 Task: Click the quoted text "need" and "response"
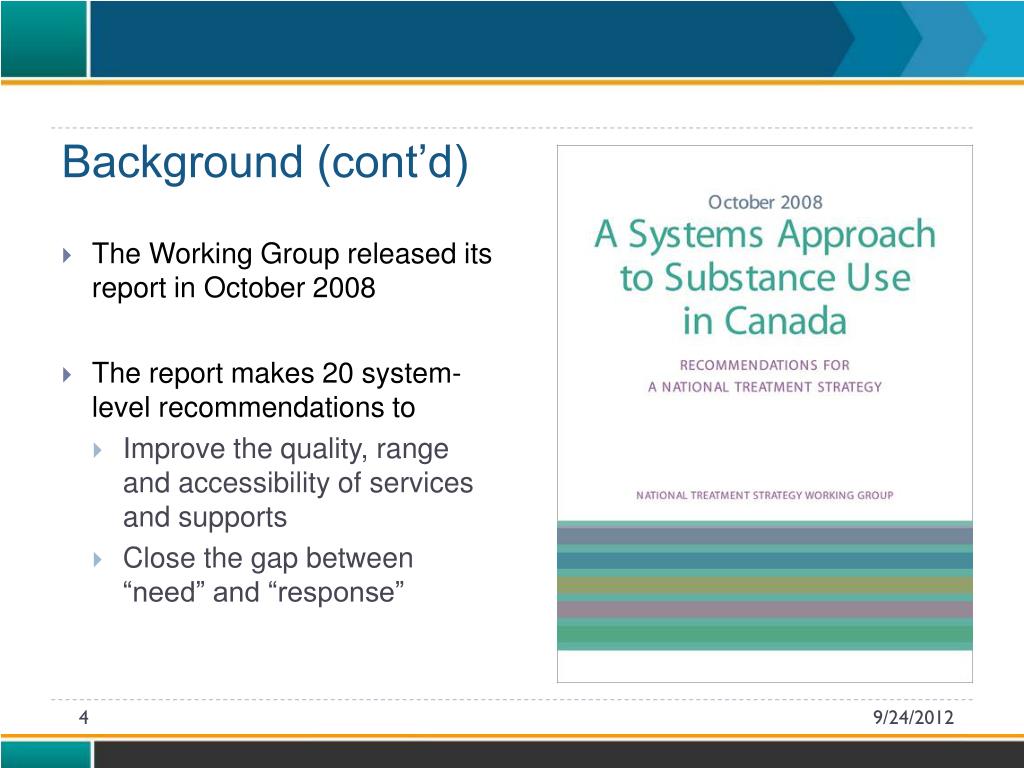[x=264, y=592]
